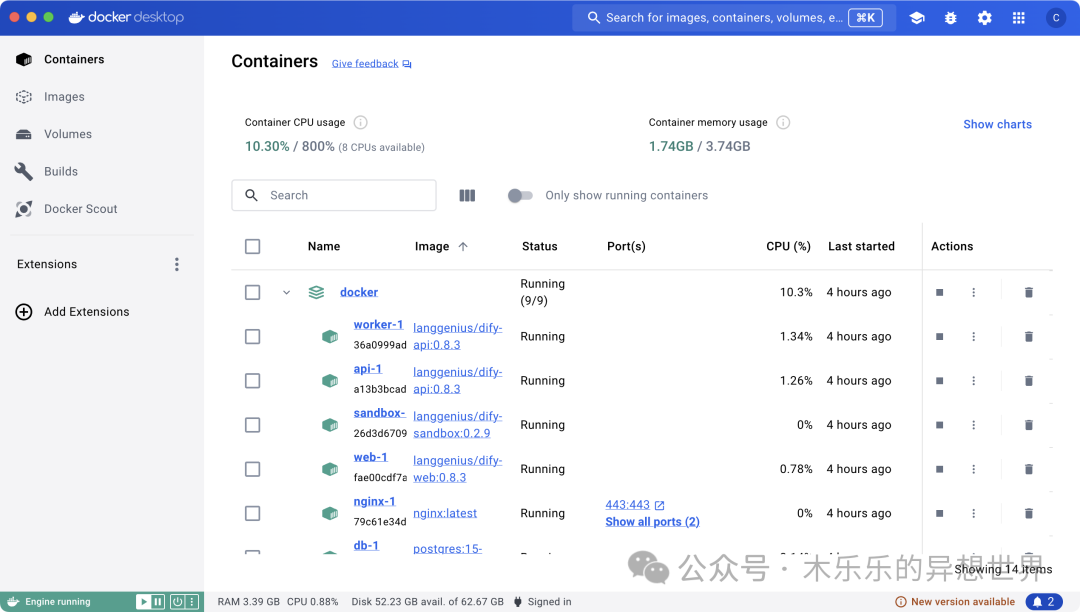Viewport: 1080px width, 612px height.
Task: Check the select-all containers header checkbox
Action: click(253, 246)
